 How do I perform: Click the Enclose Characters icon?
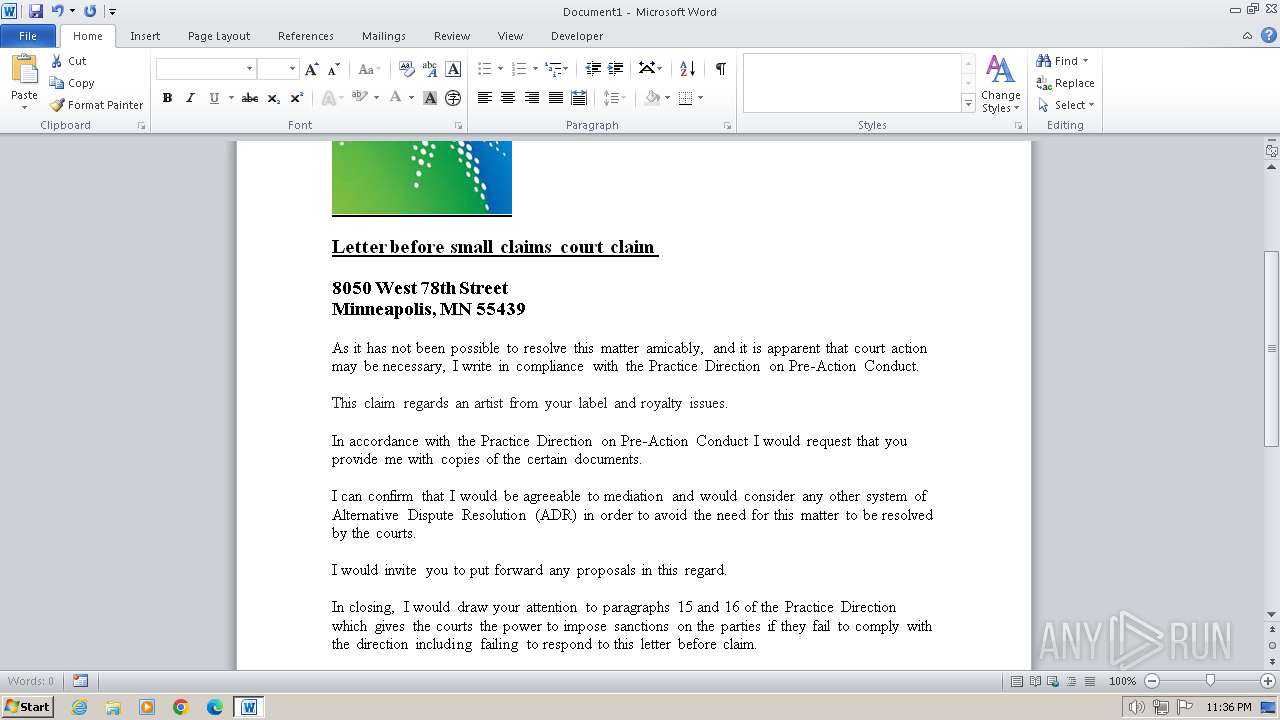453,98
